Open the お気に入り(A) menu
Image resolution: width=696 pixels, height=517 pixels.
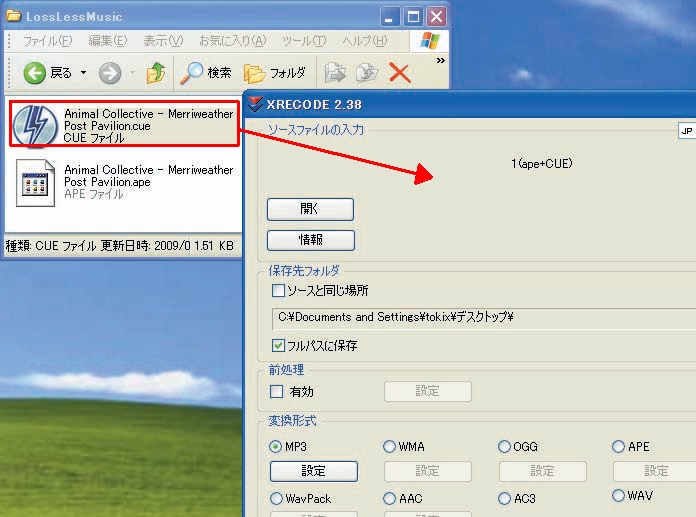tap(233, 41)
